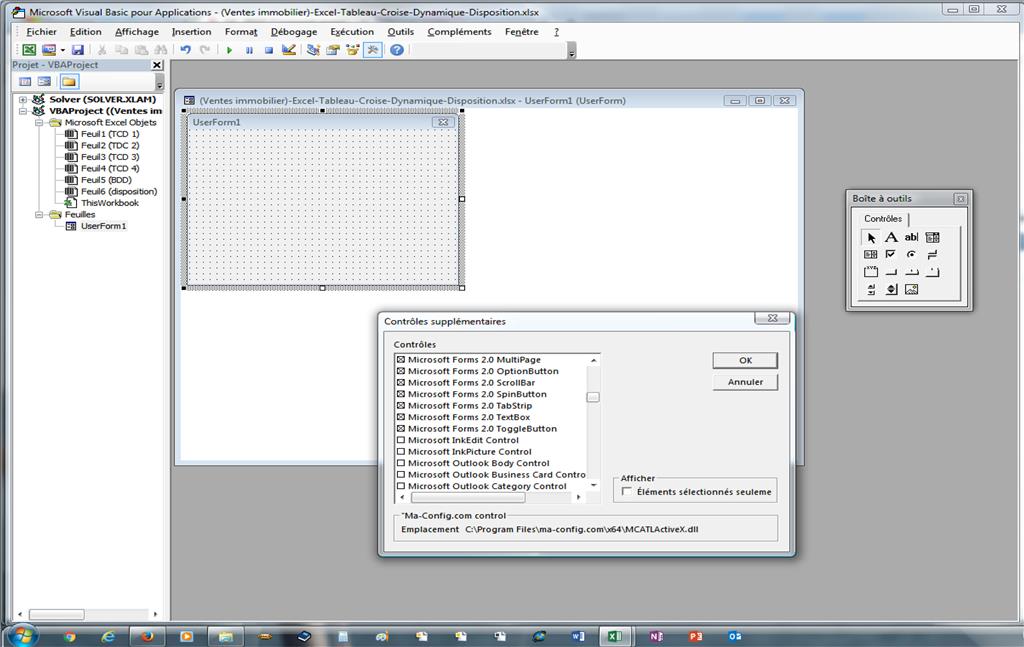Save the project with the floppy disk icon

click(78, 50)
